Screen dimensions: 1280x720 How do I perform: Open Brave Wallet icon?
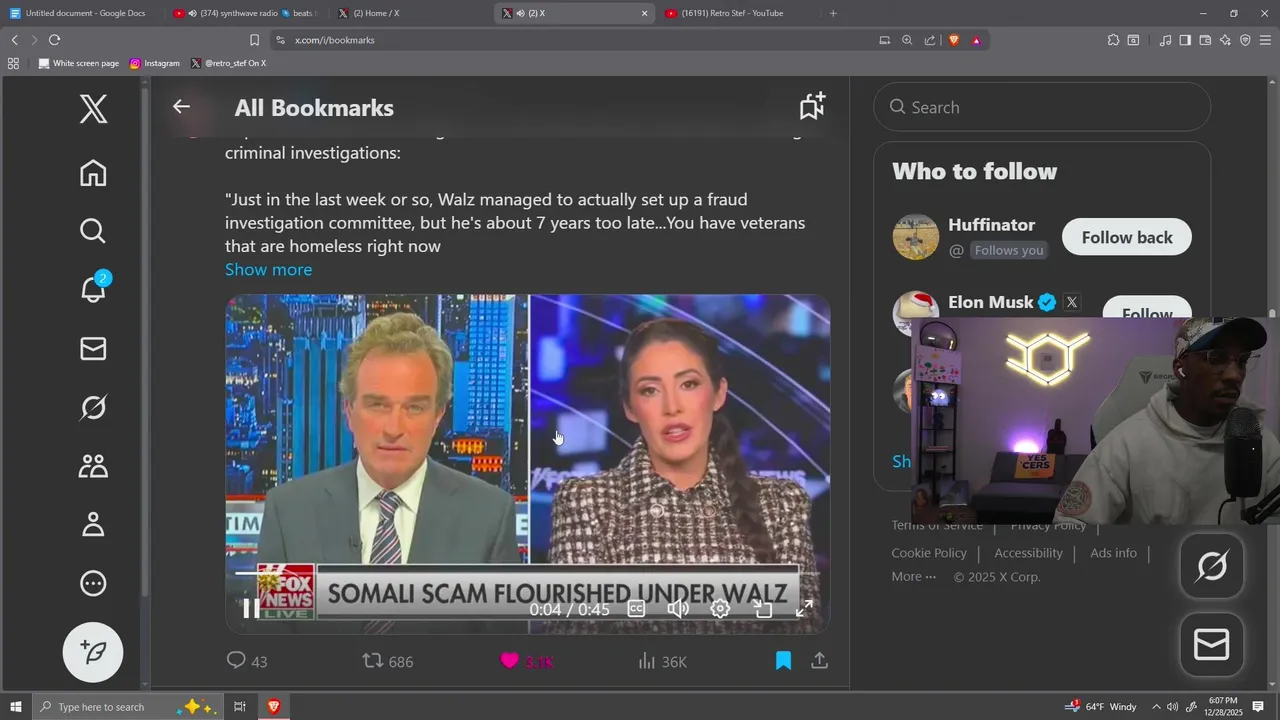click(x=1205, y=40)
